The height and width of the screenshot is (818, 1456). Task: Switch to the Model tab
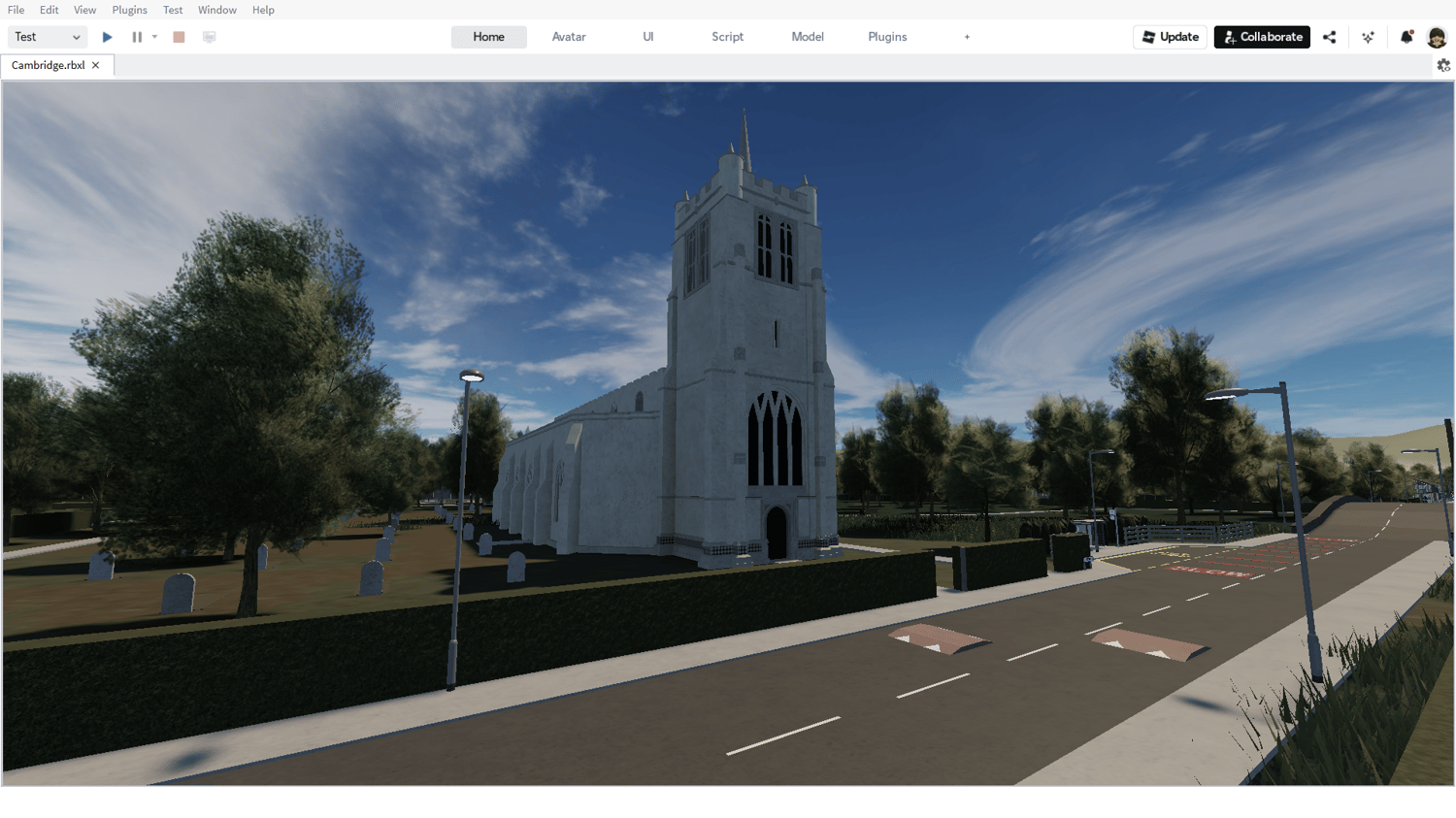tap(808, 37)
